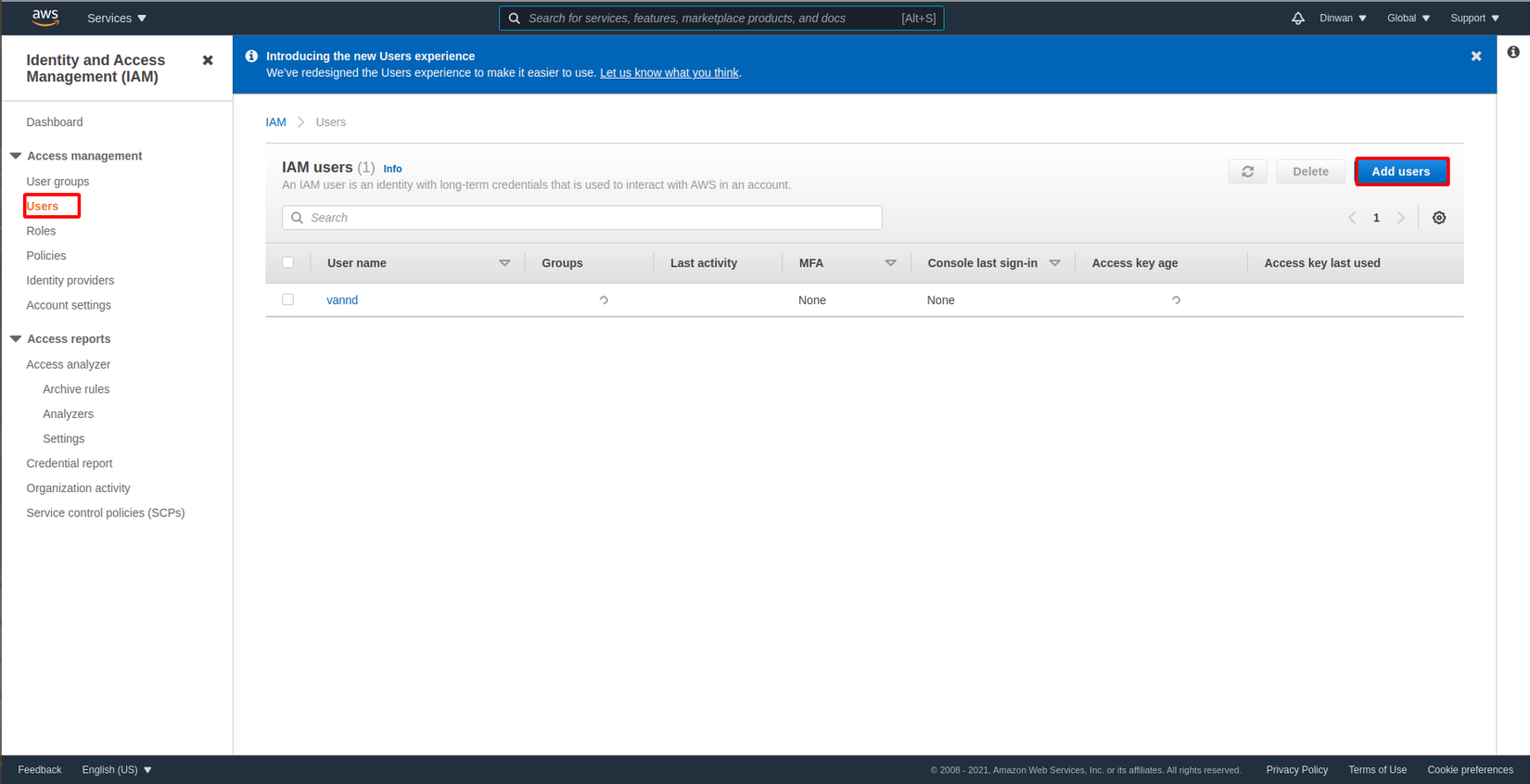Click the Groups column header

click(562, 263)
